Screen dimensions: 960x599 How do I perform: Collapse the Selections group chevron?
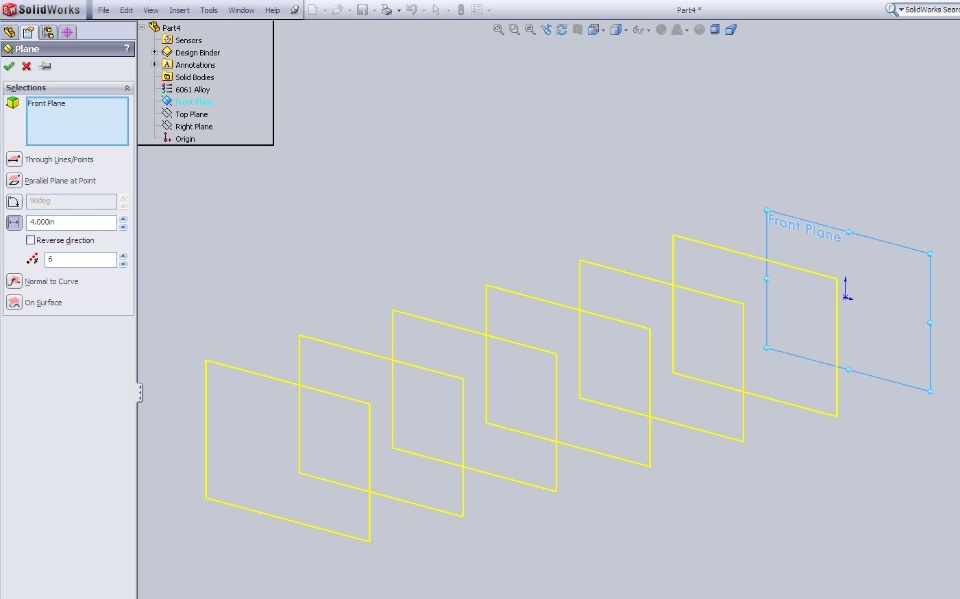127,88
